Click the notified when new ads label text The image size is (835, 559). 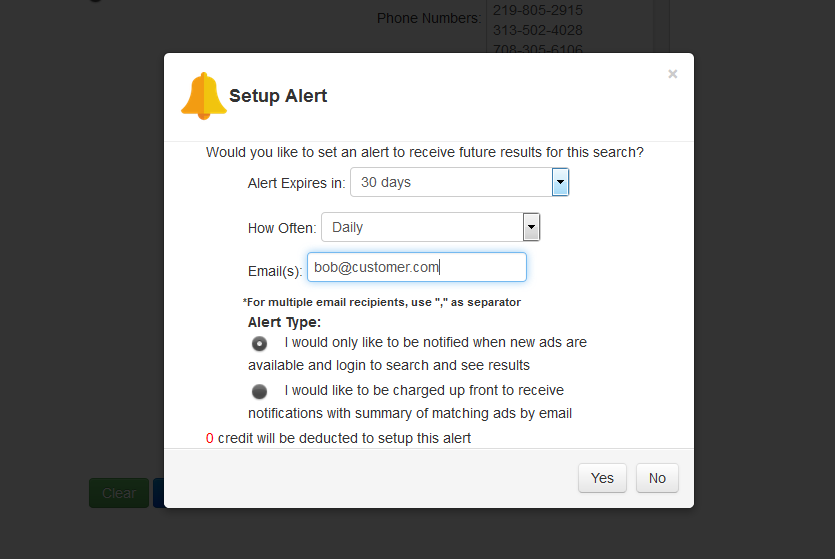pyautogui.click(x=417, y=354)
